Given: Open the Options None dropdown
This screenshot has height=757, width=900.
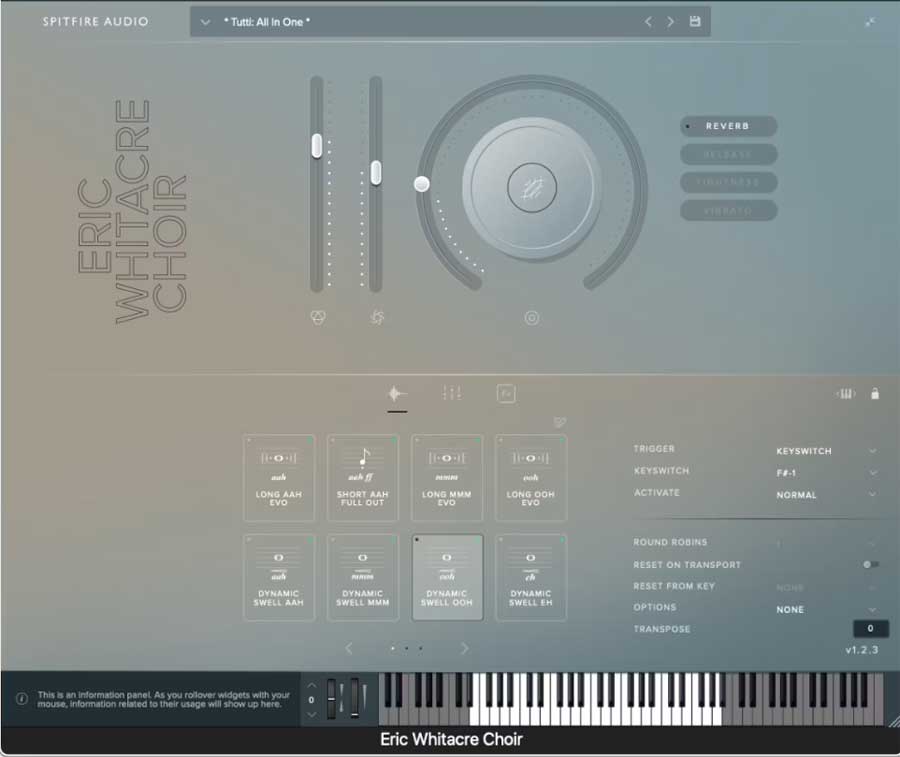Looking at the screenshot, I should [826, 610].
